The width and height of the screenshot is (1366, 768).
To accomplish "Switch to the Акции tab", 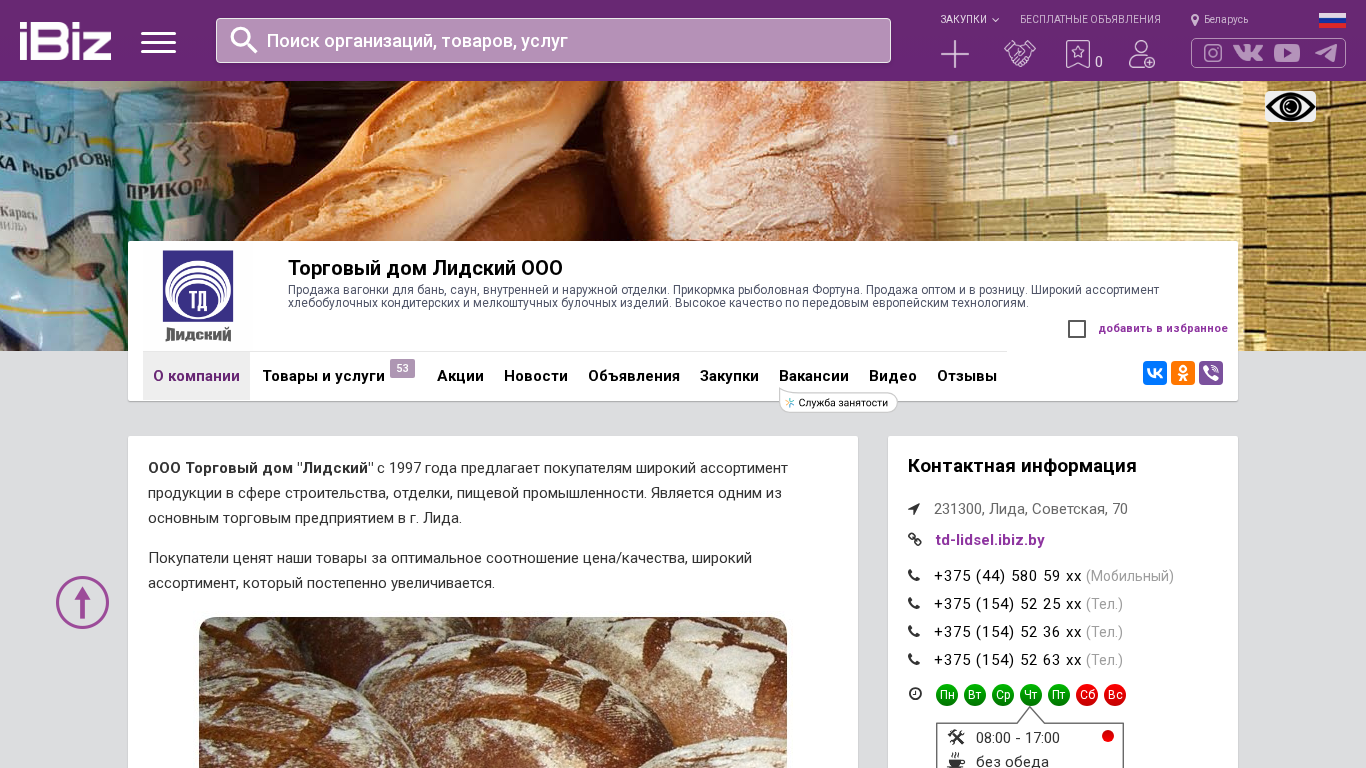I will click(460, 376).
